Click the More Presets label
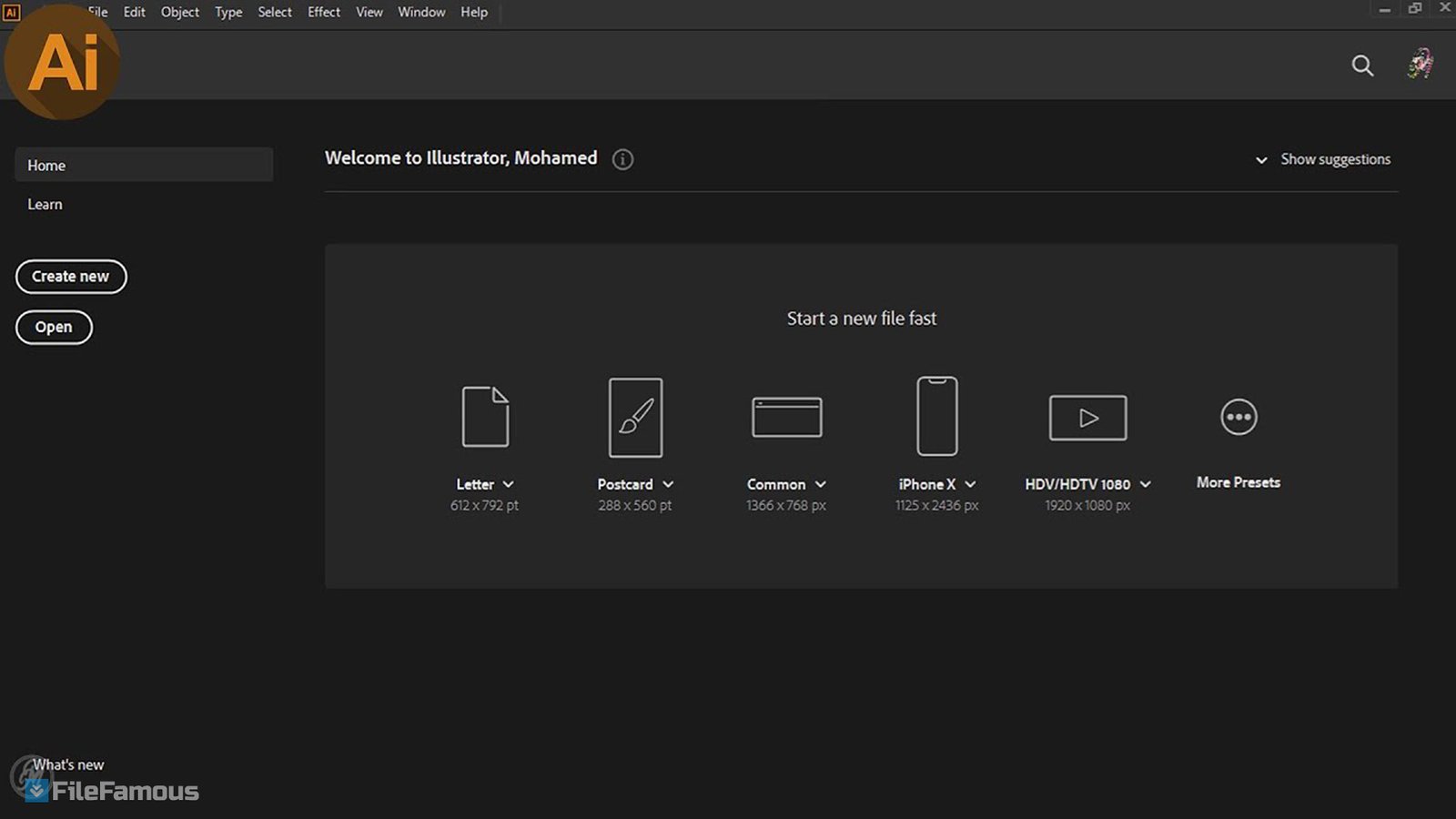 tap(1239, 482)
